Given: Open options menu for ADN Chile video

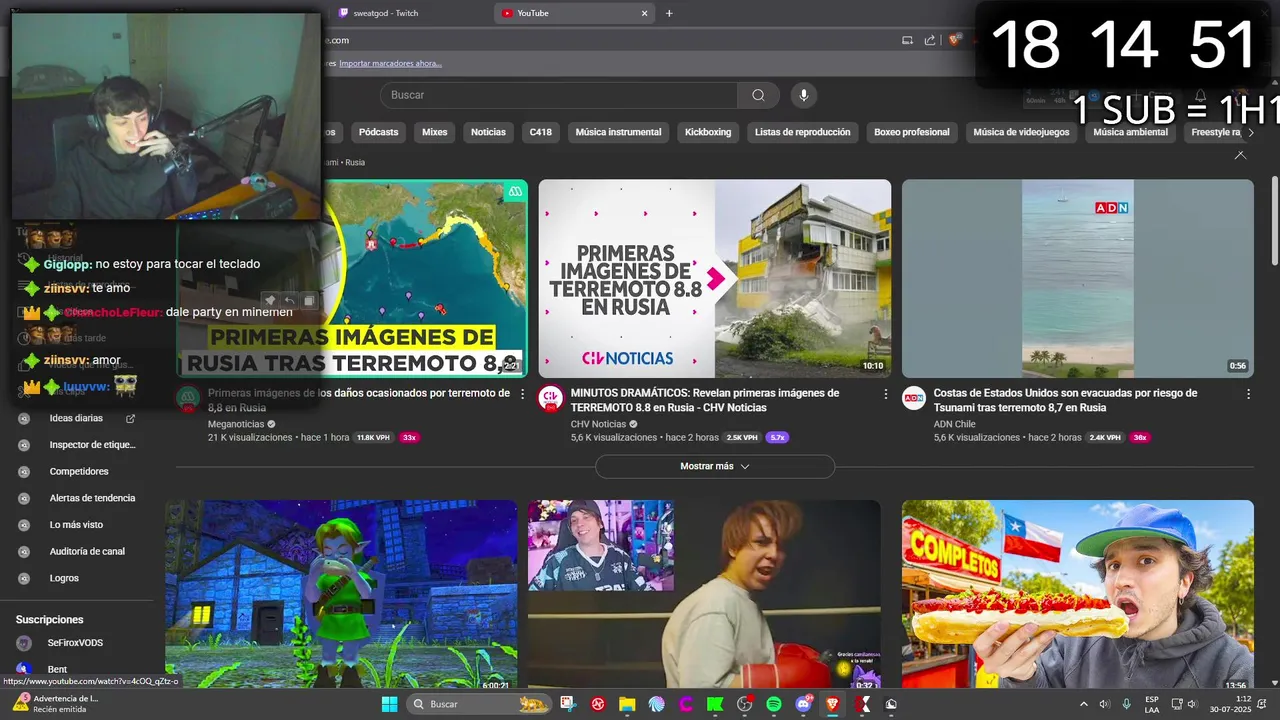Looking at the screenshot, I should tap(1248, 394).
